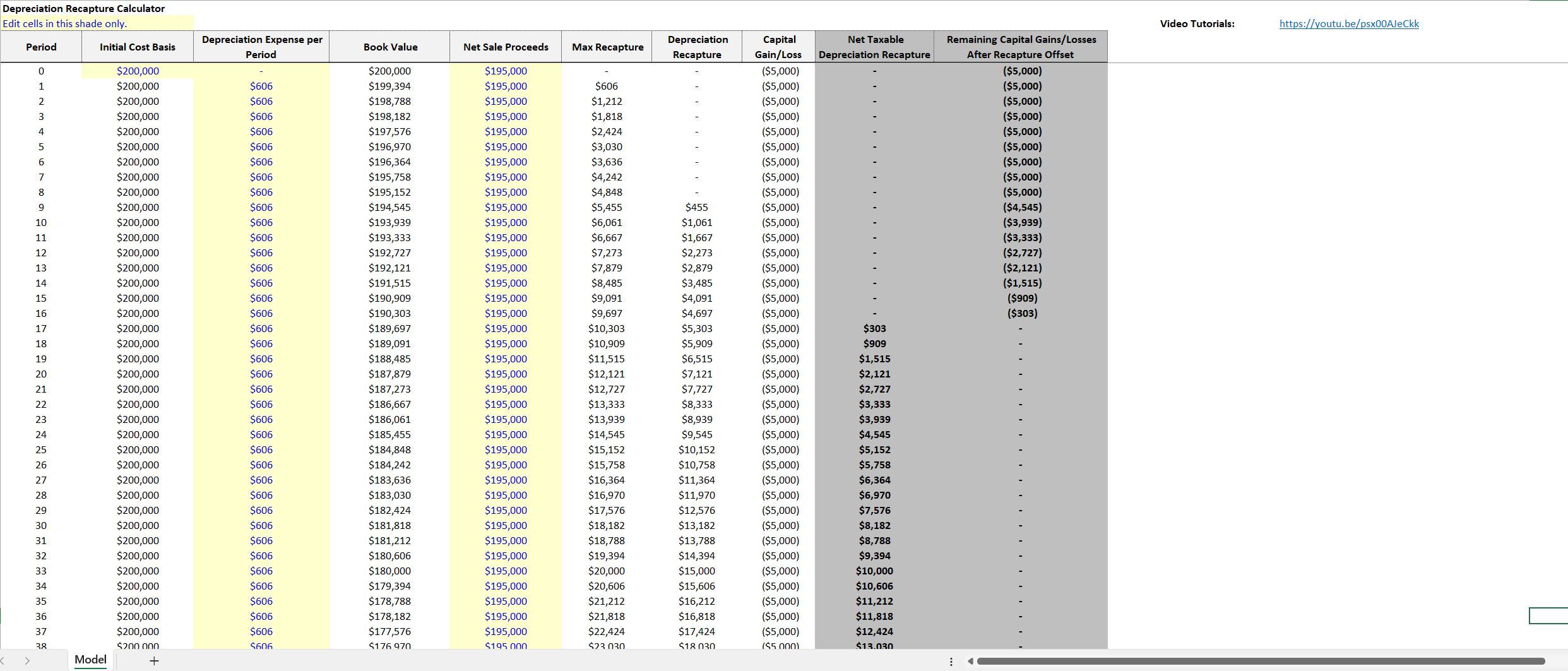
Task: Click the Max Recapture column header
Action: click(607, 47)
